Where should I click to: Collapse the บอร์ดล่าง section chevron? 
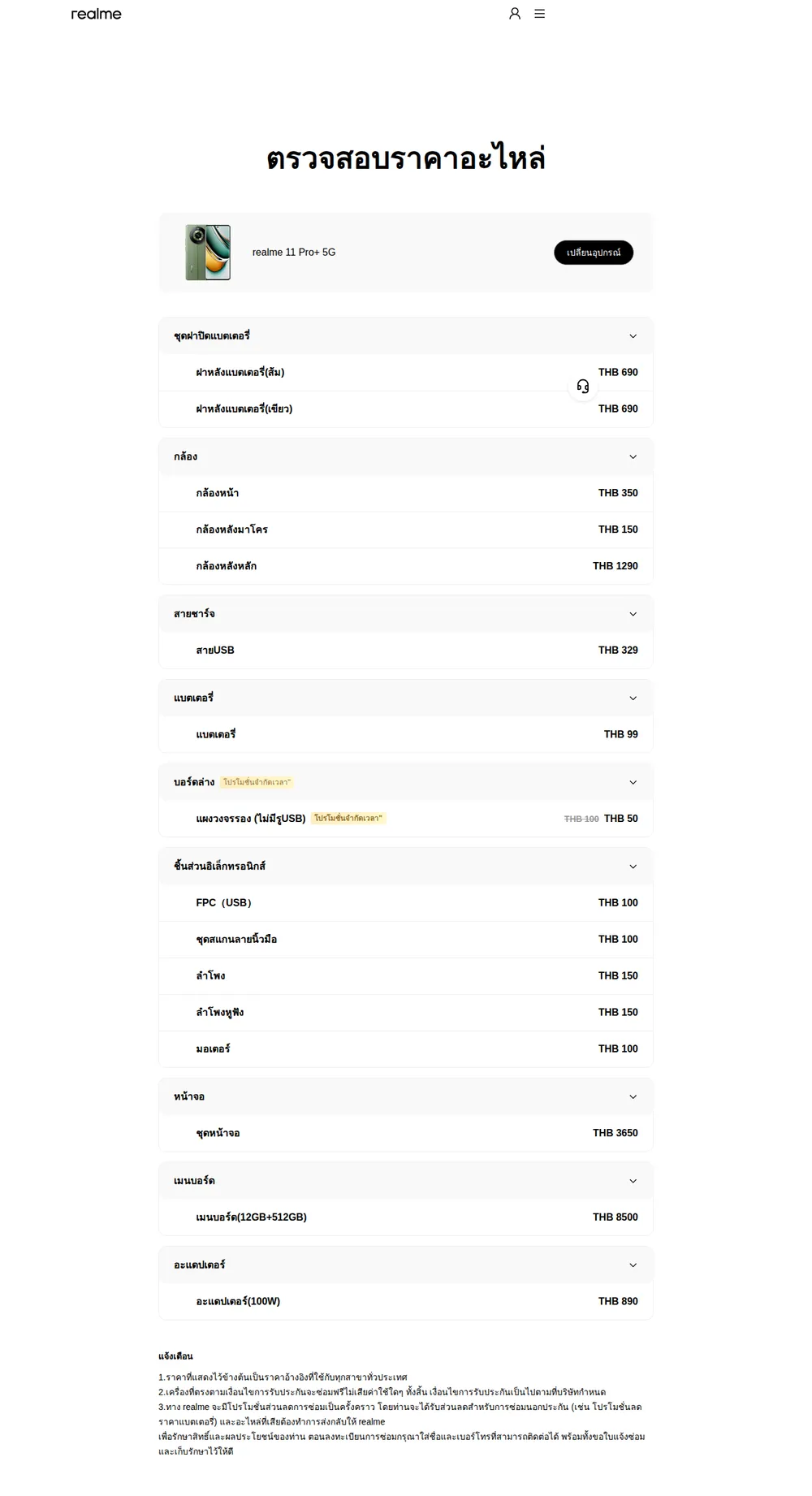pos(633,783)
